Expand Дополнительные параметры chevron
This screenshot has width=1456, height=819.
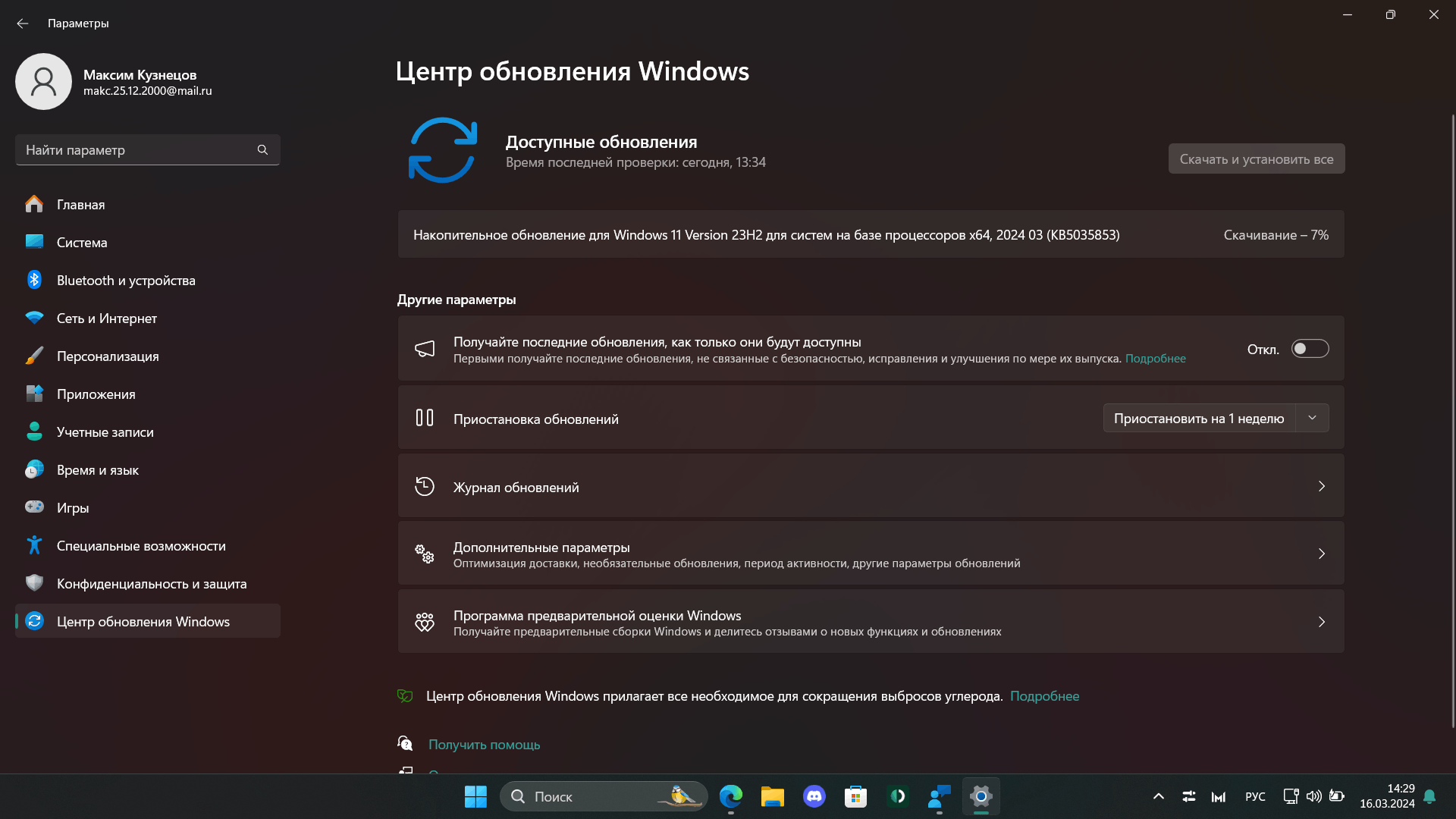coord(1322,554)
